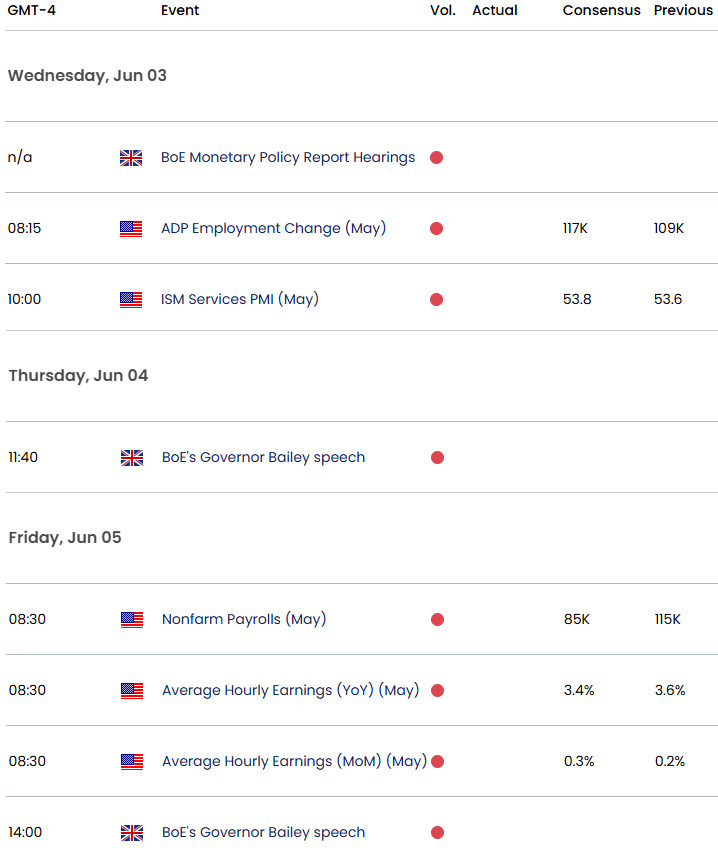Click the Nonfarm Payrolls consensus value 85K
The width and height of the screenshot is (718, 852).
[x=577, y=619]
